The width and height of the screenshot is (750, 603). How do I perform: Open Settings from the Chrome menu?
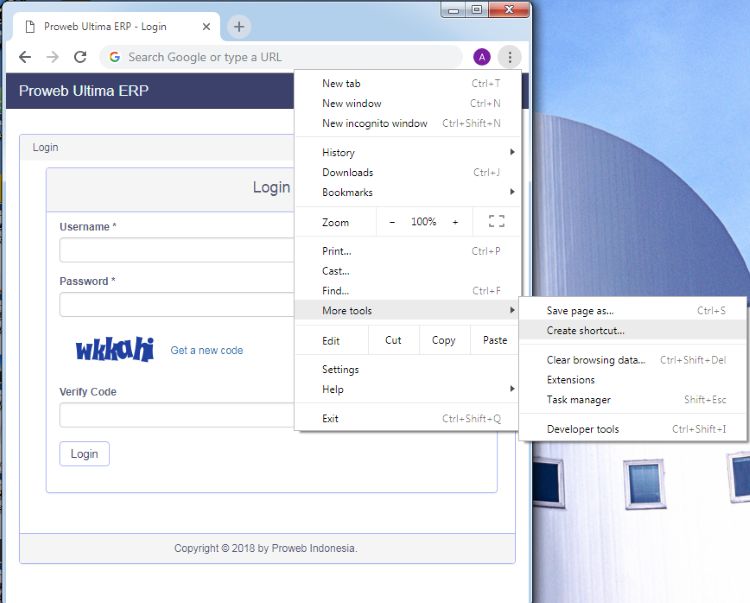click(x=407, y=370)
